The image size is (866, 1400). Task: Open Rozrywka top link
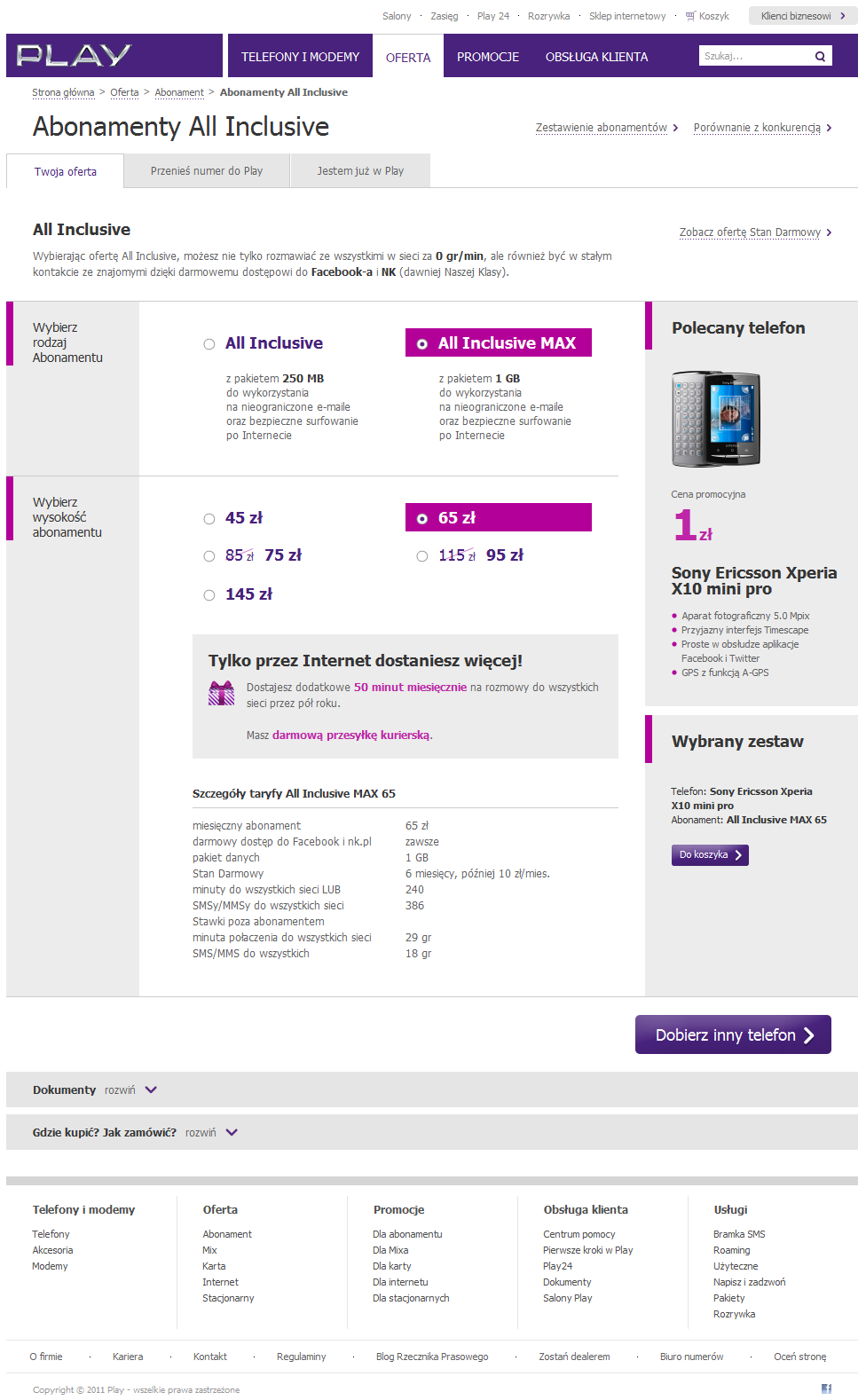pyautogui.click(x=549, y=16)
